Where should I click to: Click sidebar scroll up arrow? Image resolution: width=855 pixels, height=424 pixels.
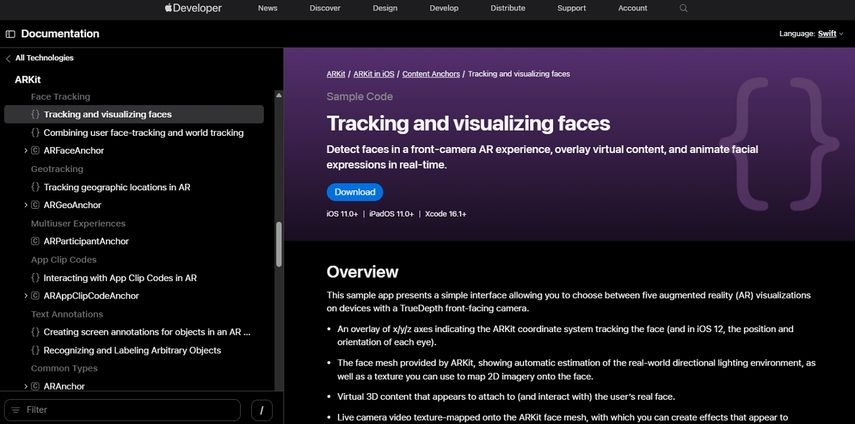(279, 95)
